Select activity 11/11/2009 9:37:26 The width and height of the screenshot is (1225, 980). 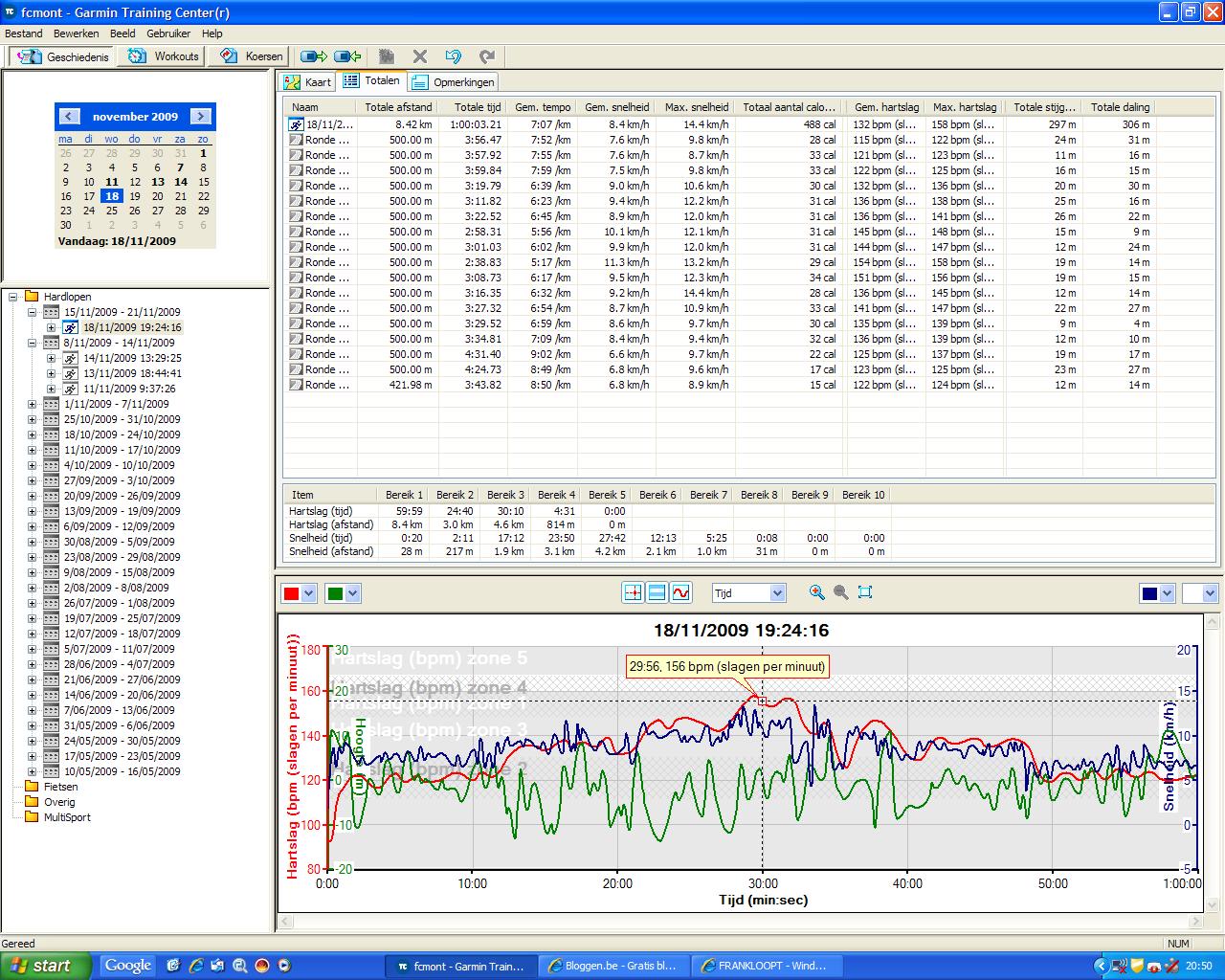click(129, 389)
